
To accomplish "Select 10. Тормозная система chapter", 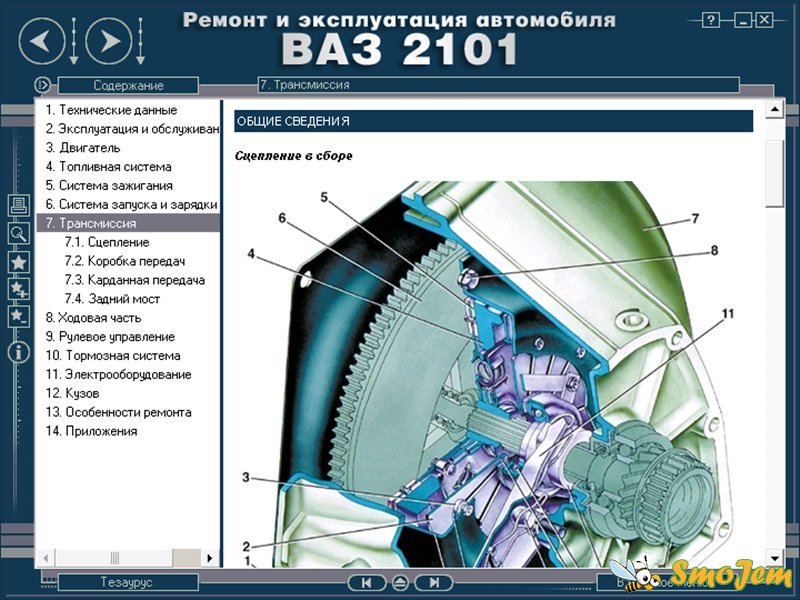I will (x=113, y=356).
